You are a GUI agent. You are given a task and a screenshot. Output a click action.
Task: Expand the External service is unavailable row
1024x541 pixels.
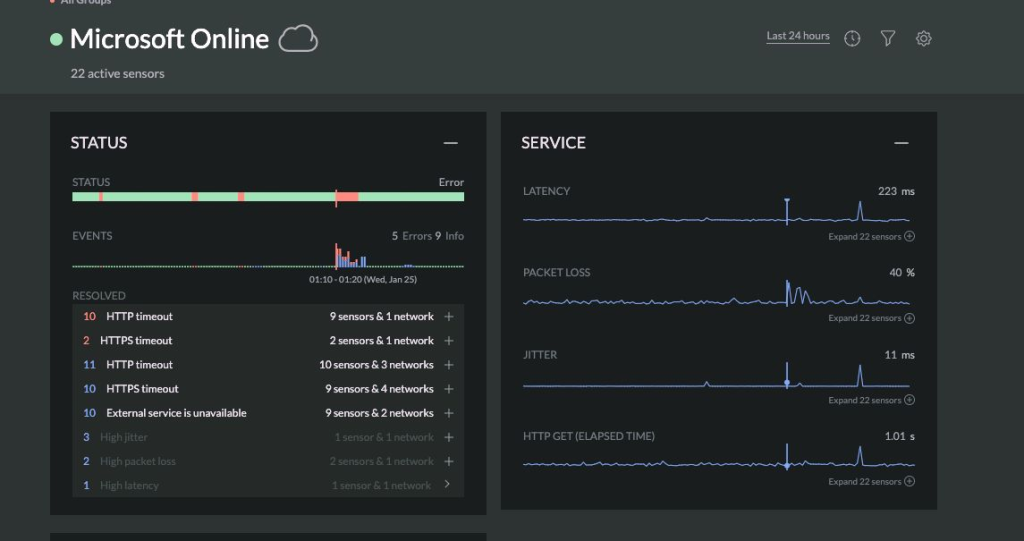tap(448, 413)
